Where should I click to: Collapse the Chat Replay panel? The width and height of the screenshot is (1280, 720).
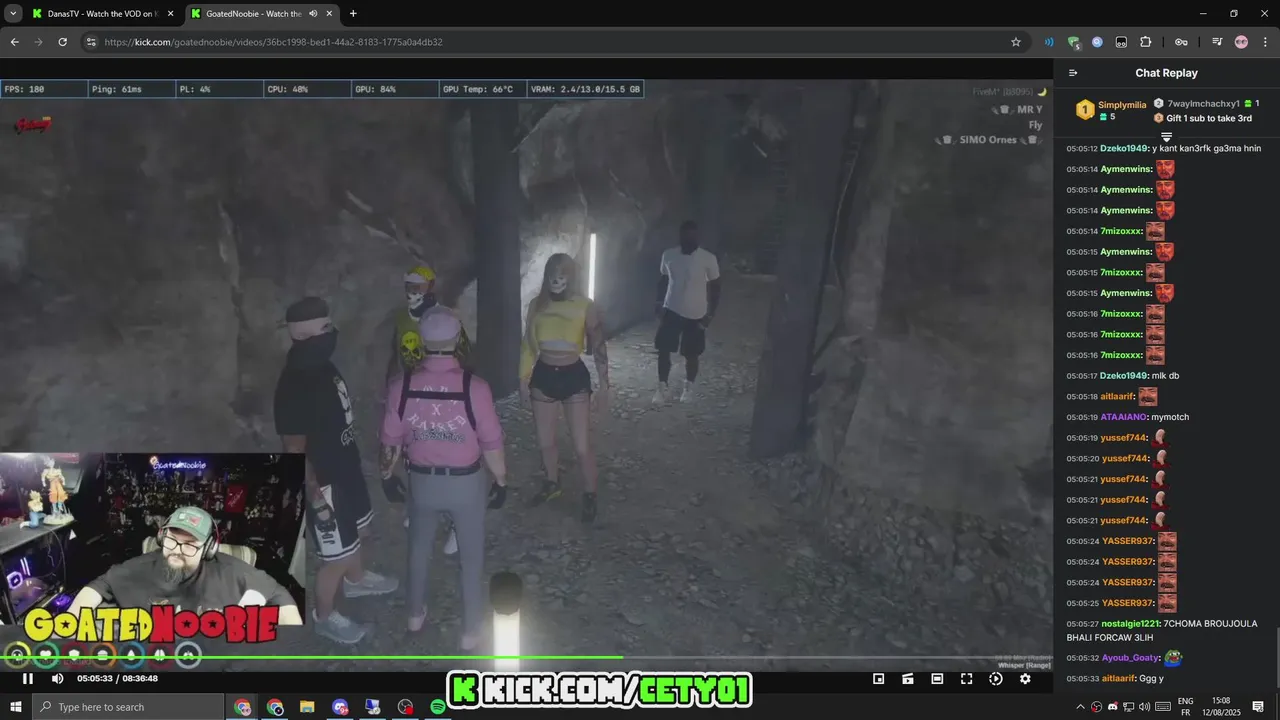point(1073,73)
